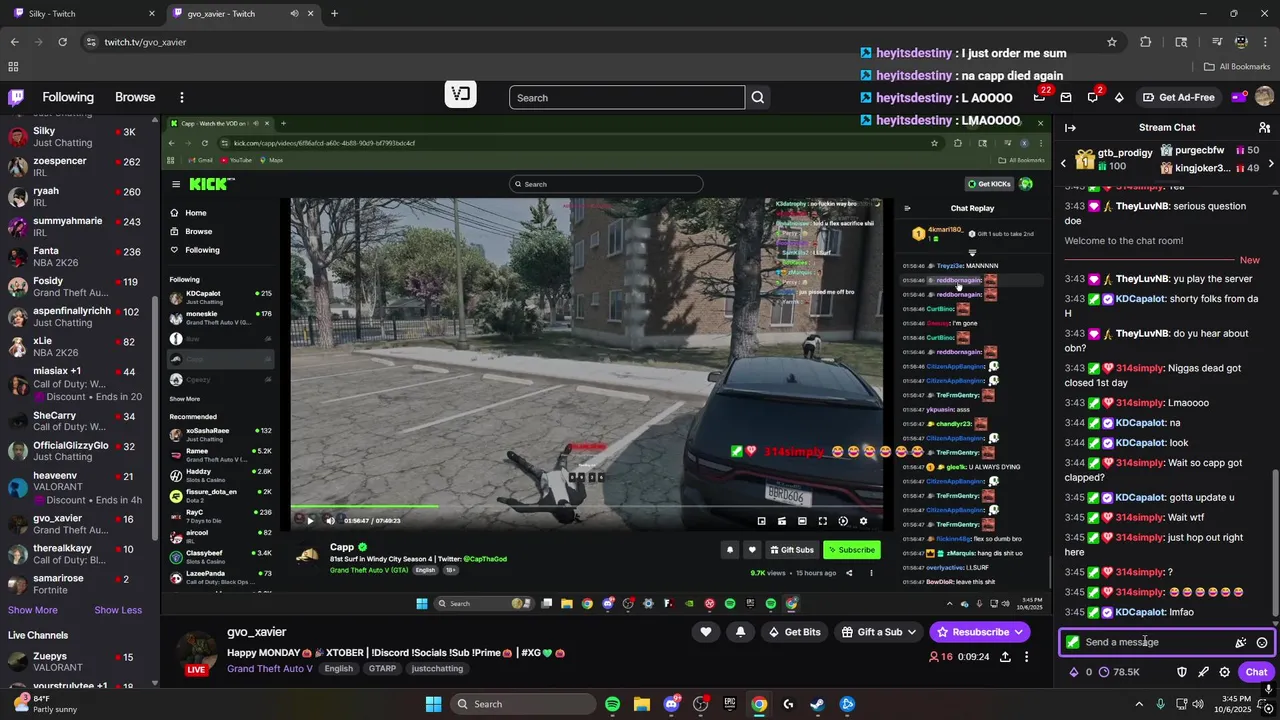
Task: Open the browser extensions puzzle icon
Action: click(x=1146, y=42)
